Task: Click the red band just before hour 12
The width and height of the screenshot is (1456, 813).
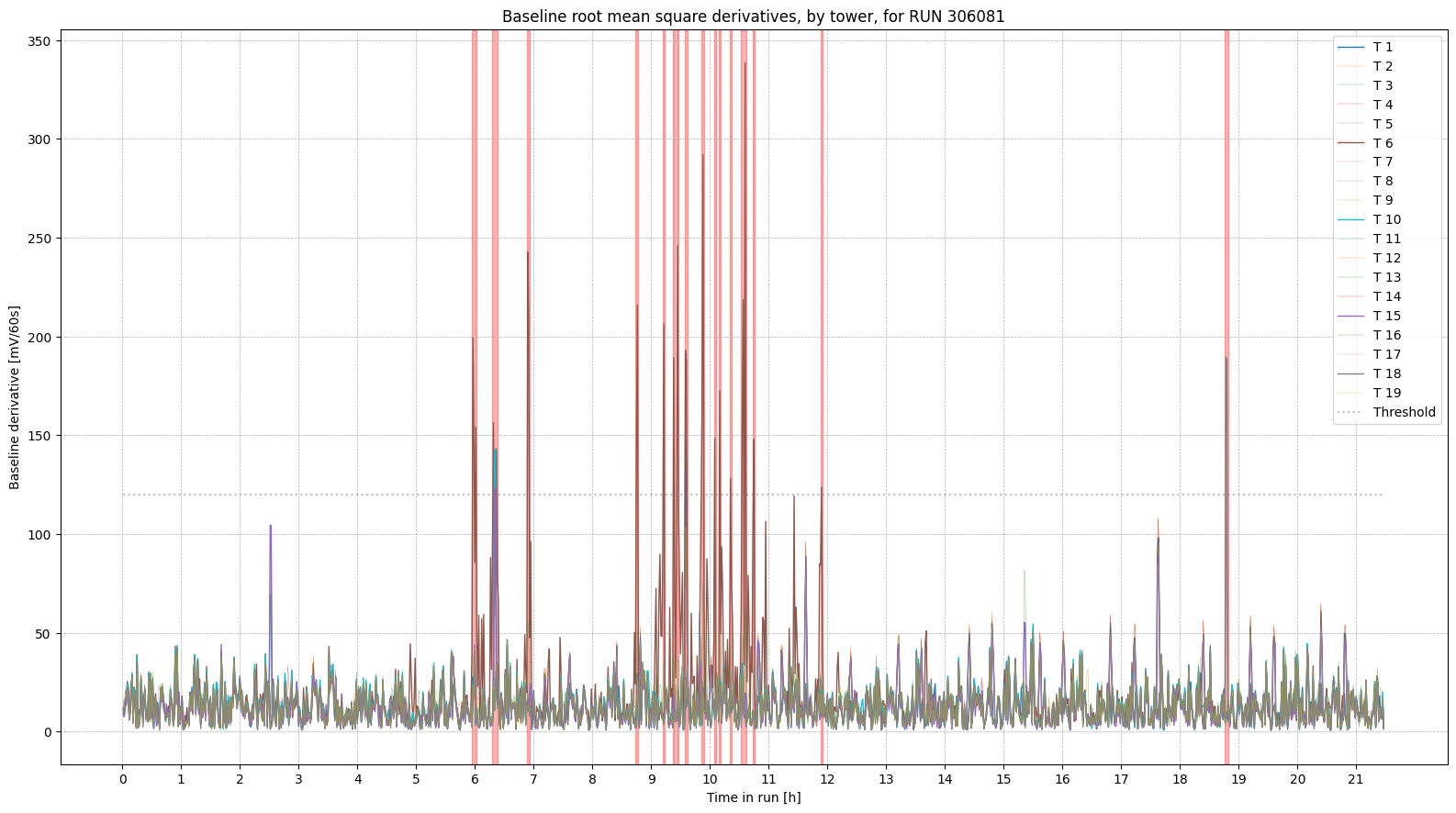Action: point(822,275)
